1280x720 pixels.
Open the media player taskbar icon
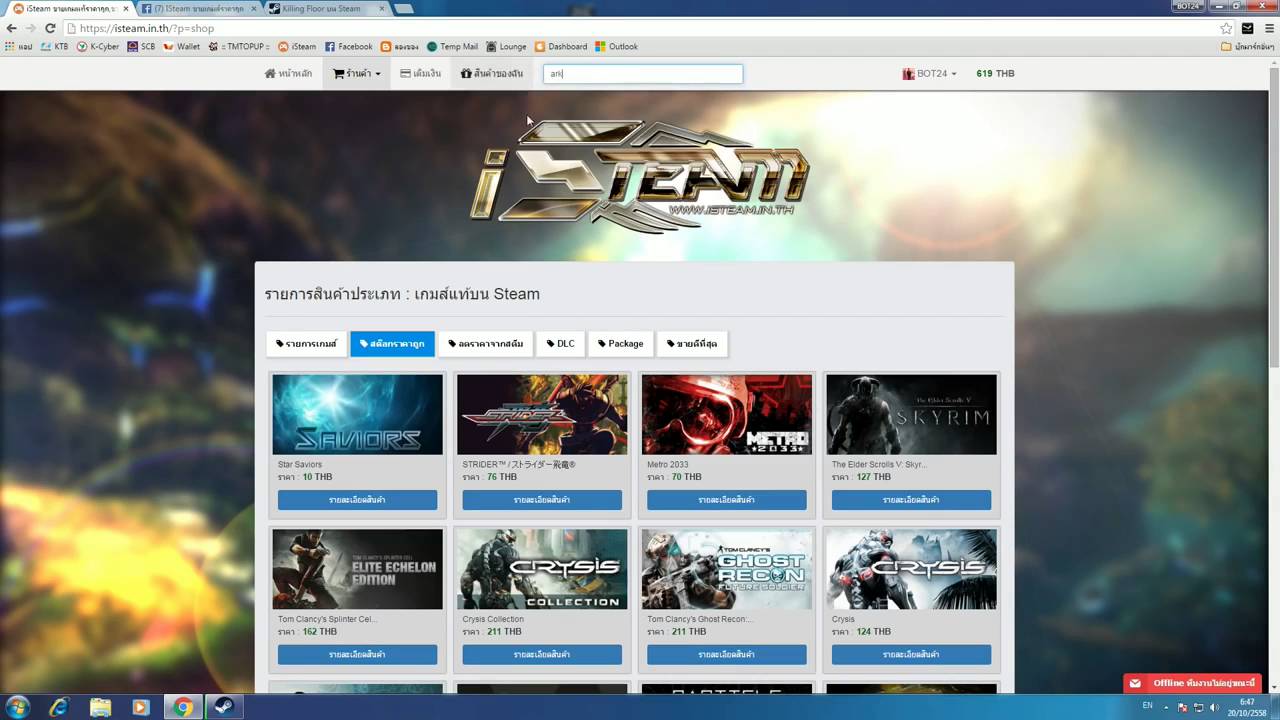141,707
